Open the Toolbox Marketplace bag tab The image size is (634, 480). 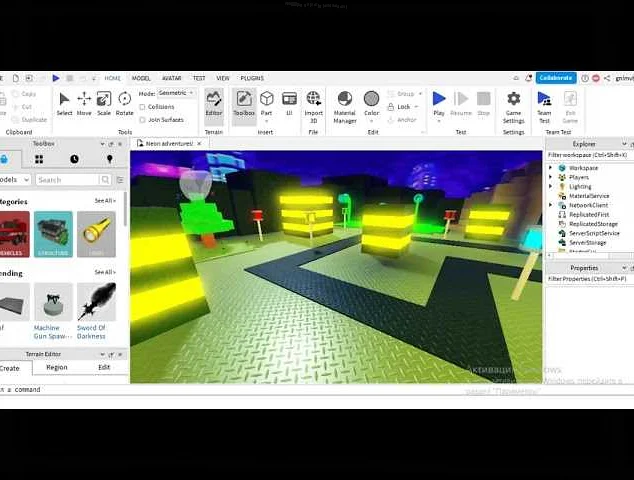(4, 159)
